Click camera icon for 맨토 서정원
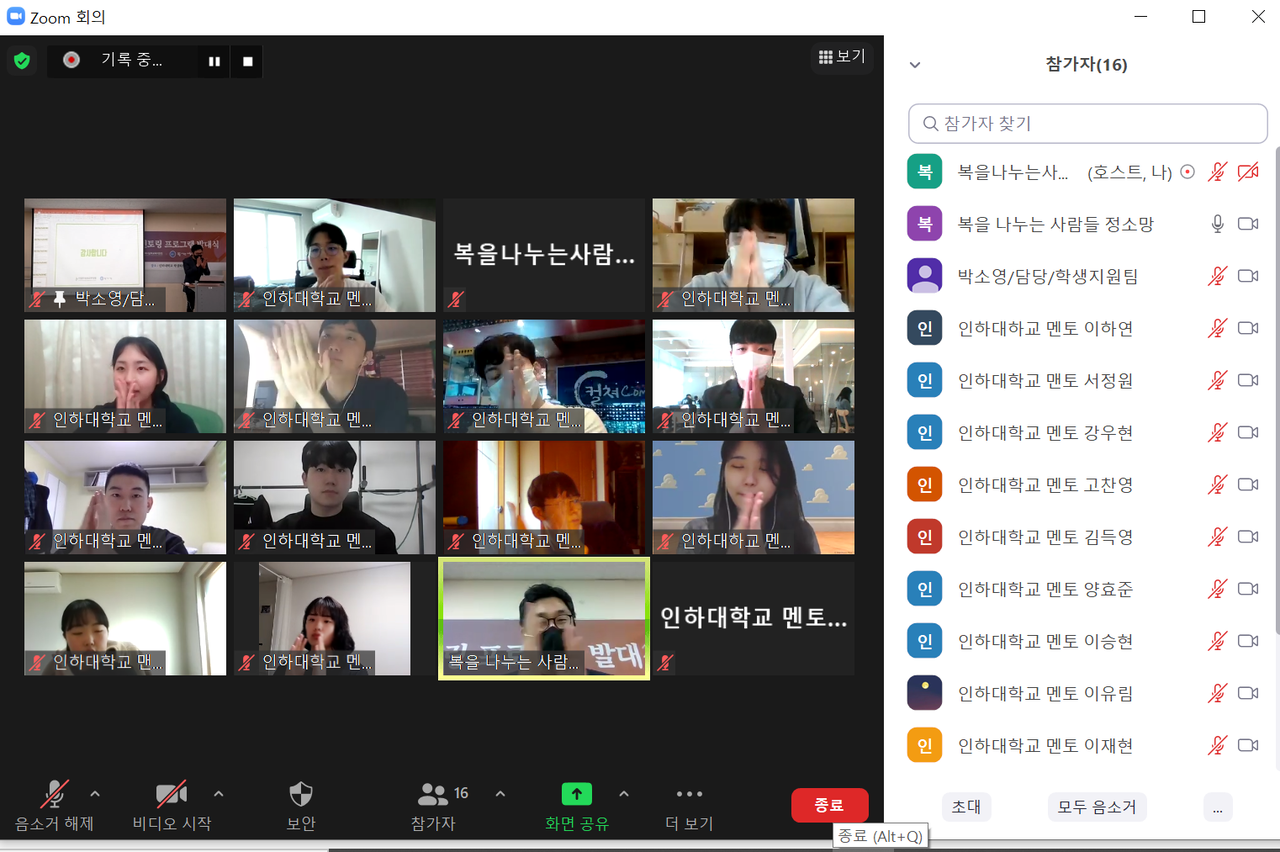This screenshot has width=1280, height=852. [x=1248, y=380]
